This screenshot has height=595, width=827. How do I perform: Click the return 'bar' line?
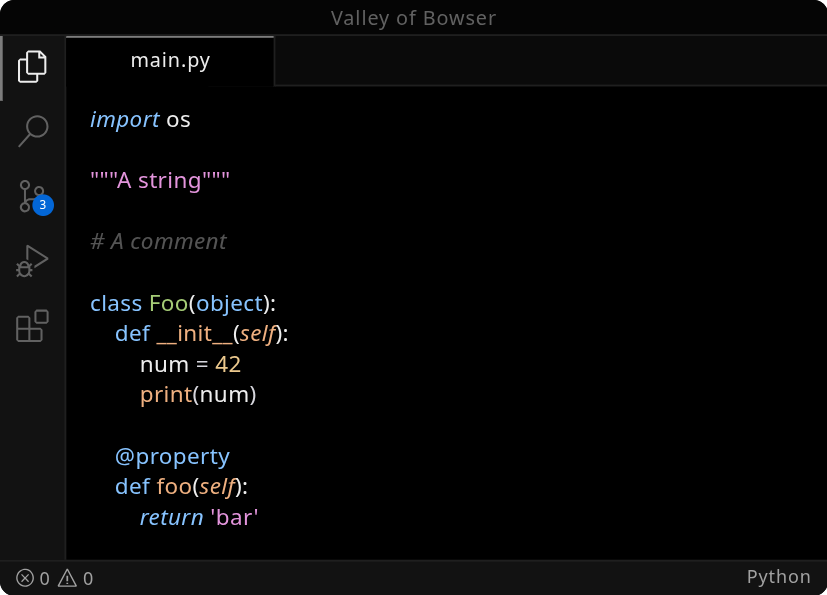[196, 517]
